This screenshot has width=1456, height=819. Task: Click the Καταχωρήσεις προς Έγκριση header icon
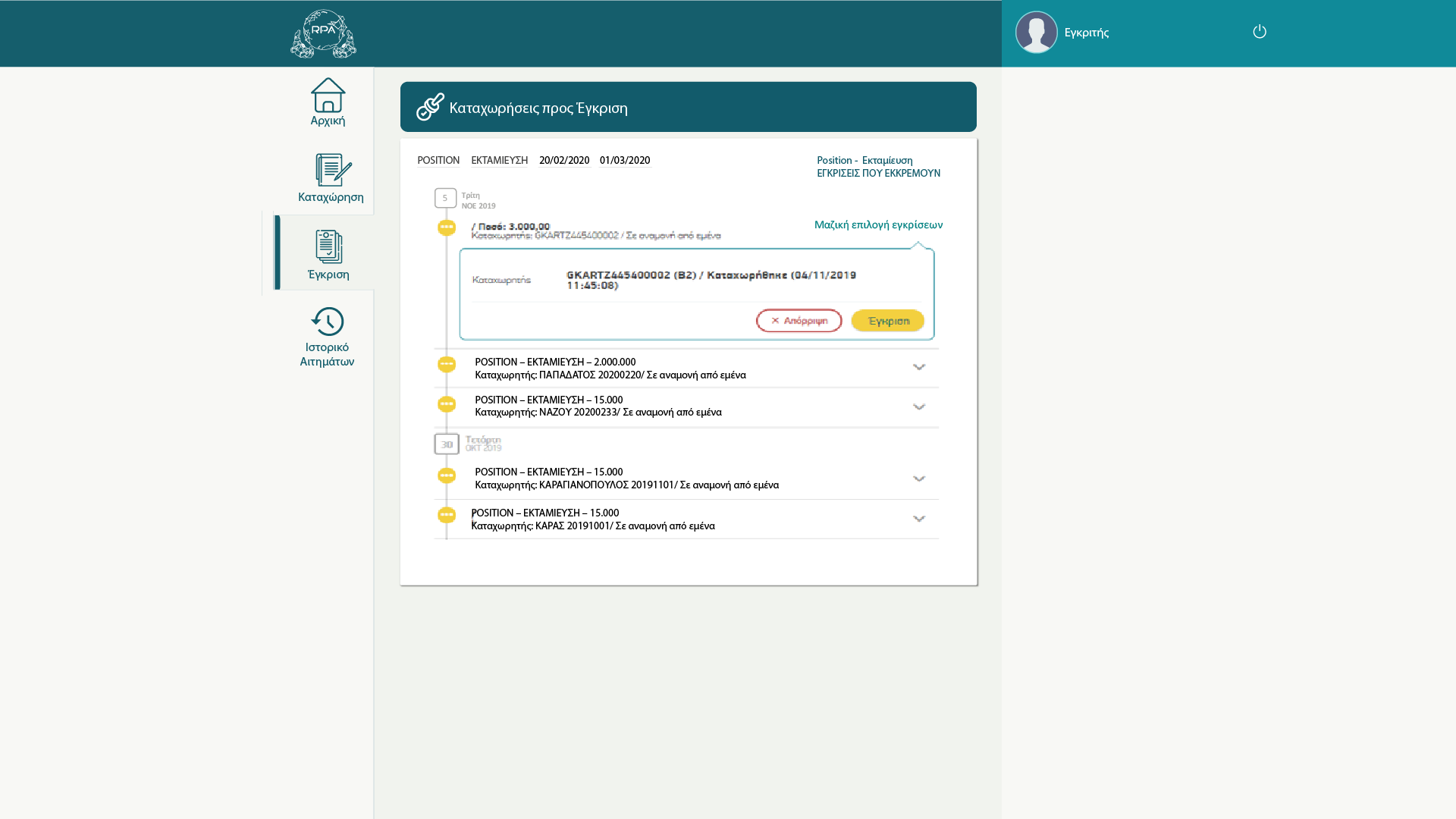pyautogui.click(x=430, y=107)
